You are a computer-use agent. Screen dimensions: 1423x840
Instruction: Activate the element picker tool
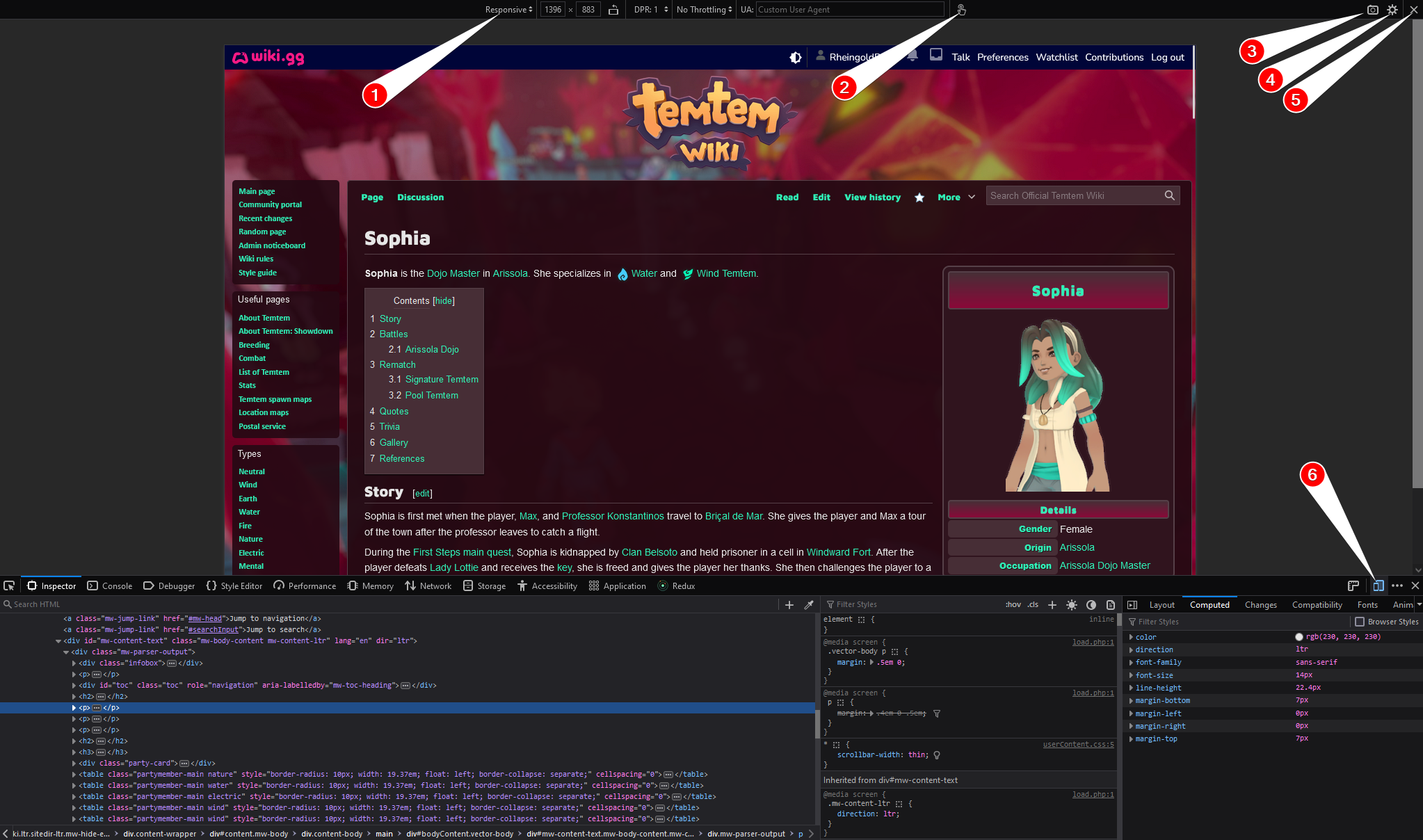click(x=9, y=586)
